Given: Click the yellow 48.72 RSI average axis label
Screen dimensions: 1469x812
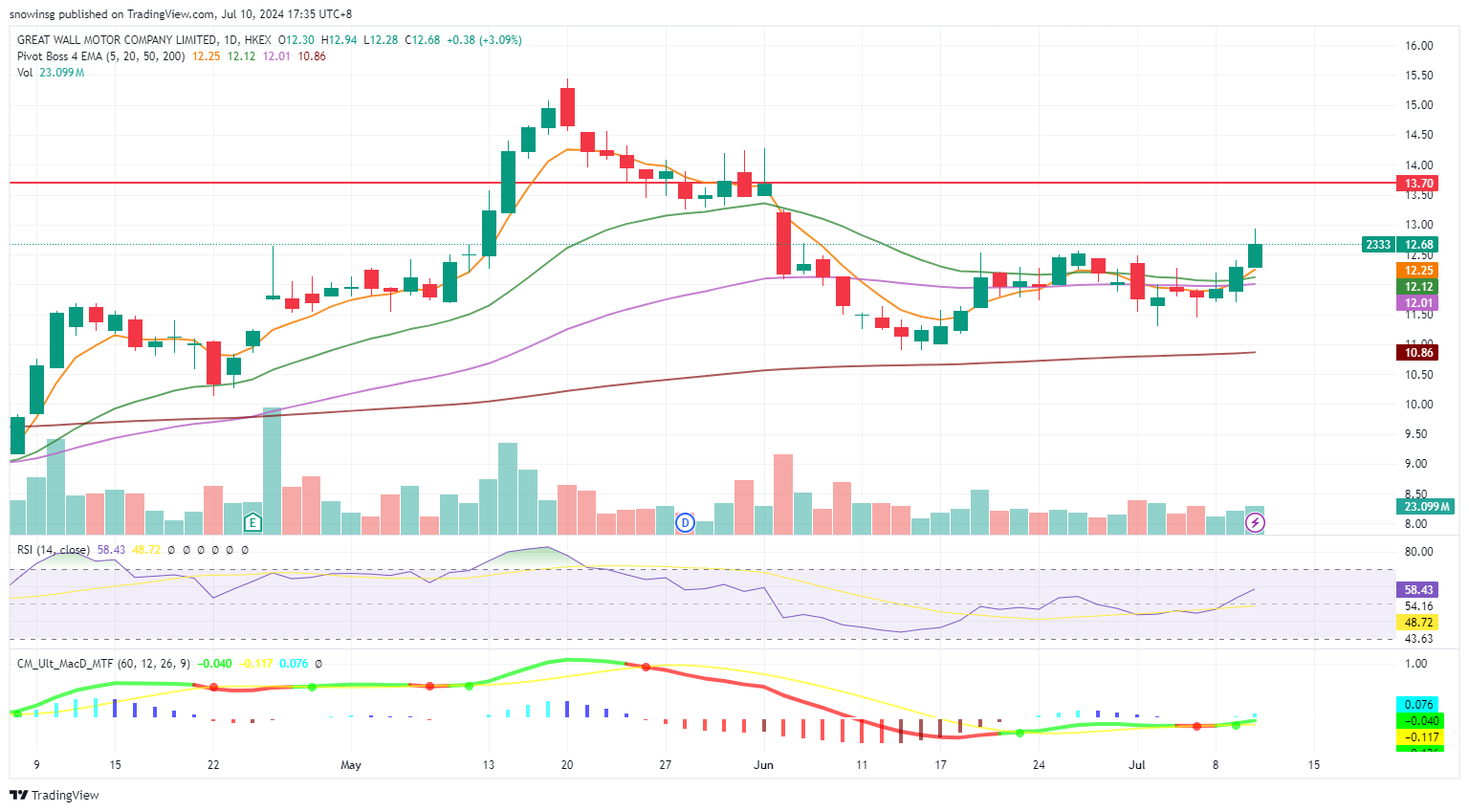Looking at the screenshot, I should (1418, 623).
